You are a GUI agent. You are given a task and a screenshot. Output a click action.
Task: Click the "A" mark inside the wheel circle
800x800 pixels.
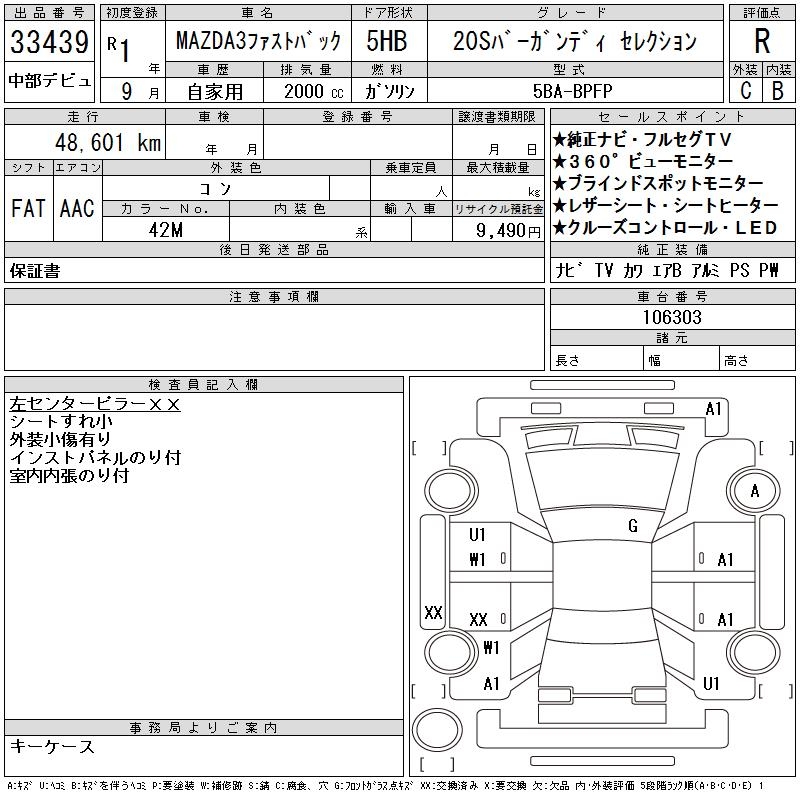click(755, 491)
